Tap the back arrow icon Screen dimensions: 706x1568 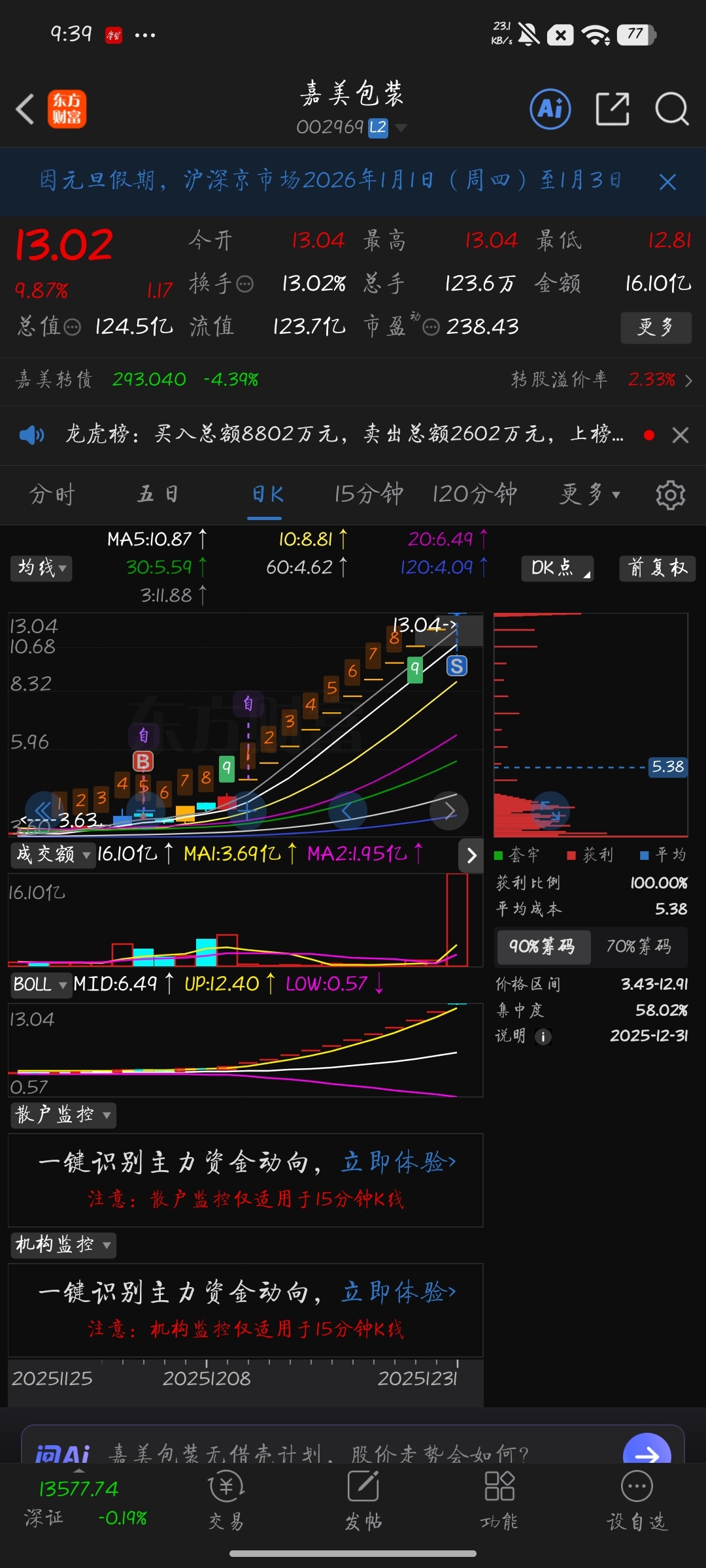coord(25,109)
